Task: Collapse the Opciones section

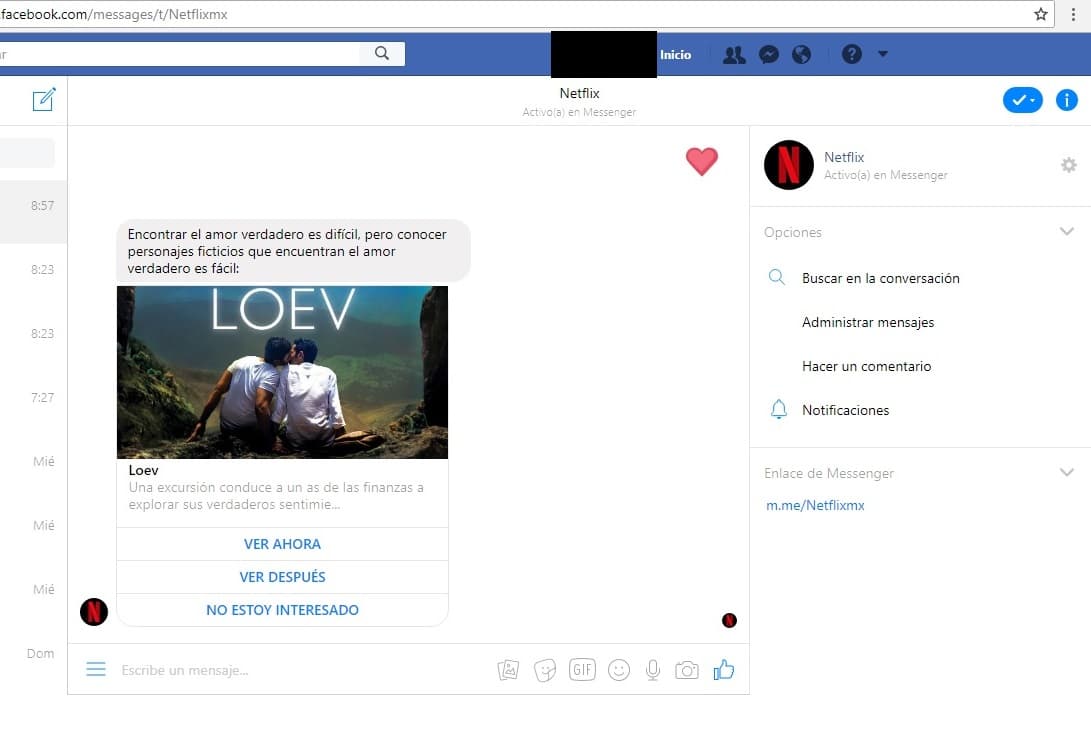Action: [x=1066, y=232]
